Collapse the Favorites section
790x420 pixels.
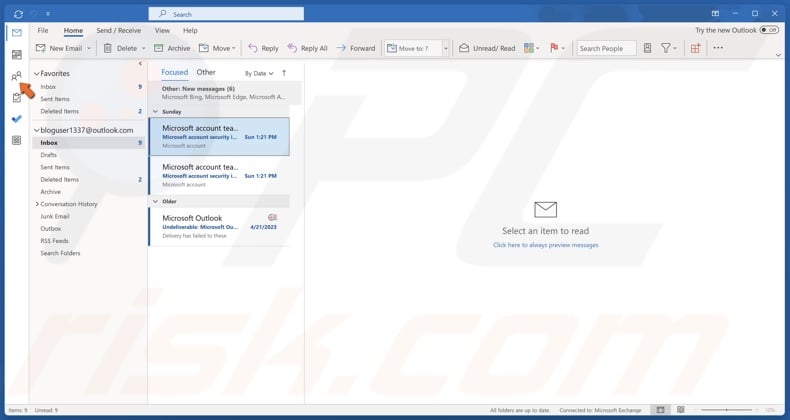point(36,74)
